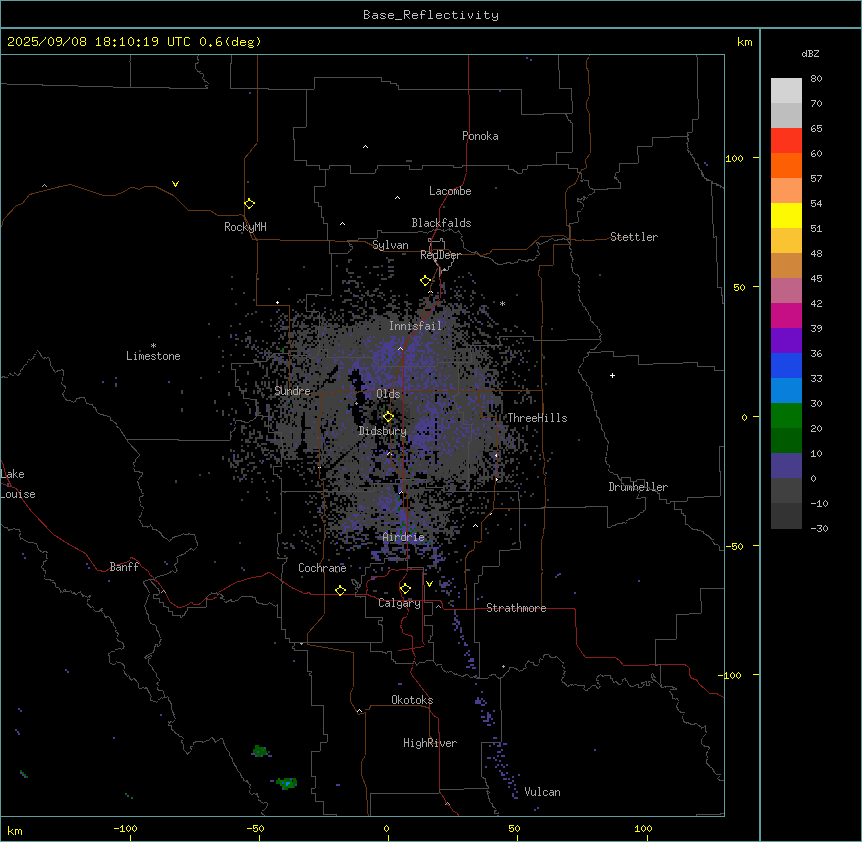Viewport: 862px width, 842px height.
Task: Click the RedDeer label
Action: click(x=440, y=255)
